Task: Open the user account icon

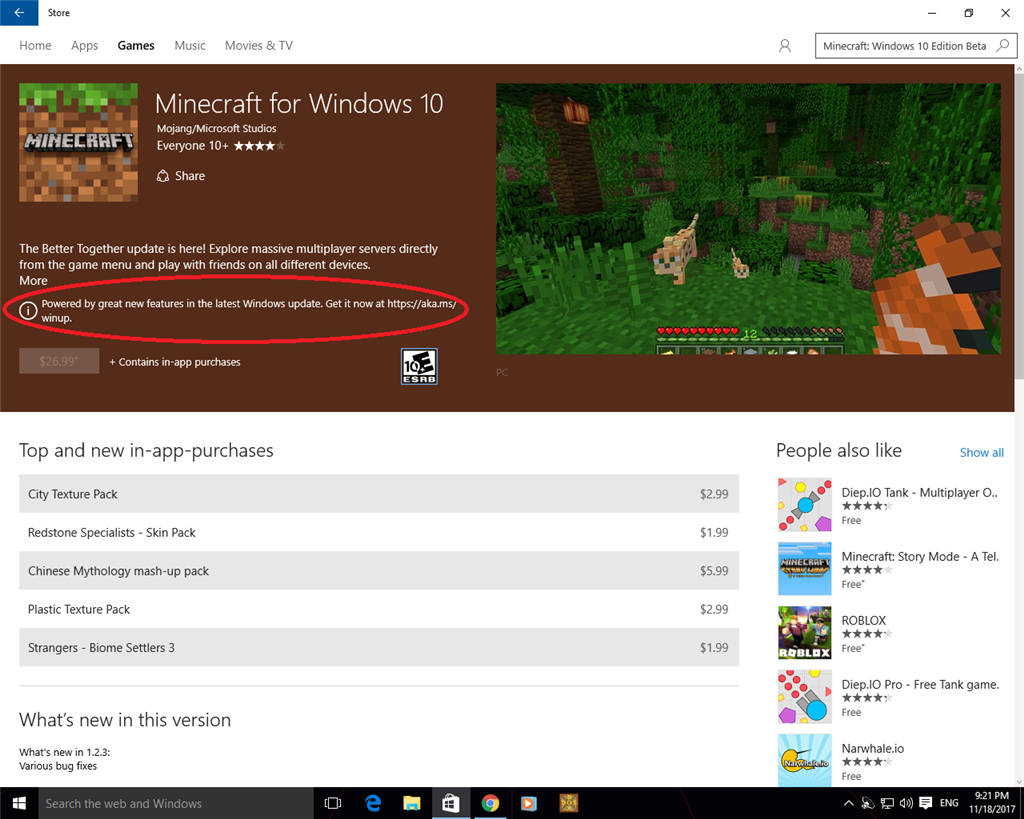Action: pos(785,46)
